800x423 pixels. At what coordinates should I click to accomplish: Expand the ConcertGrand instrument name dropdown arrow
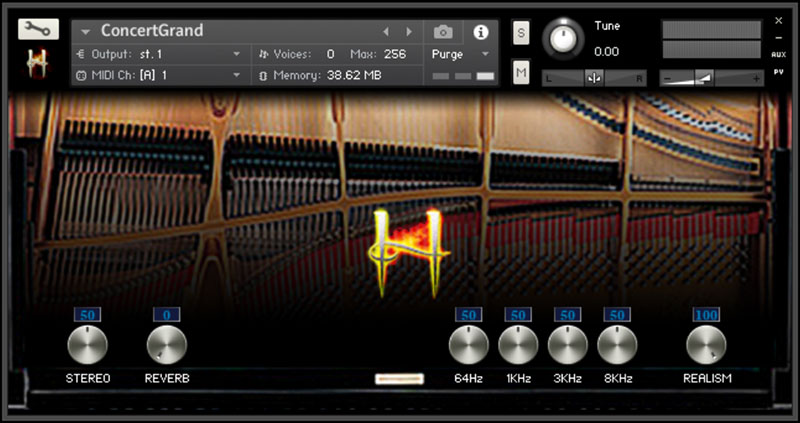(x=86, y=32)
